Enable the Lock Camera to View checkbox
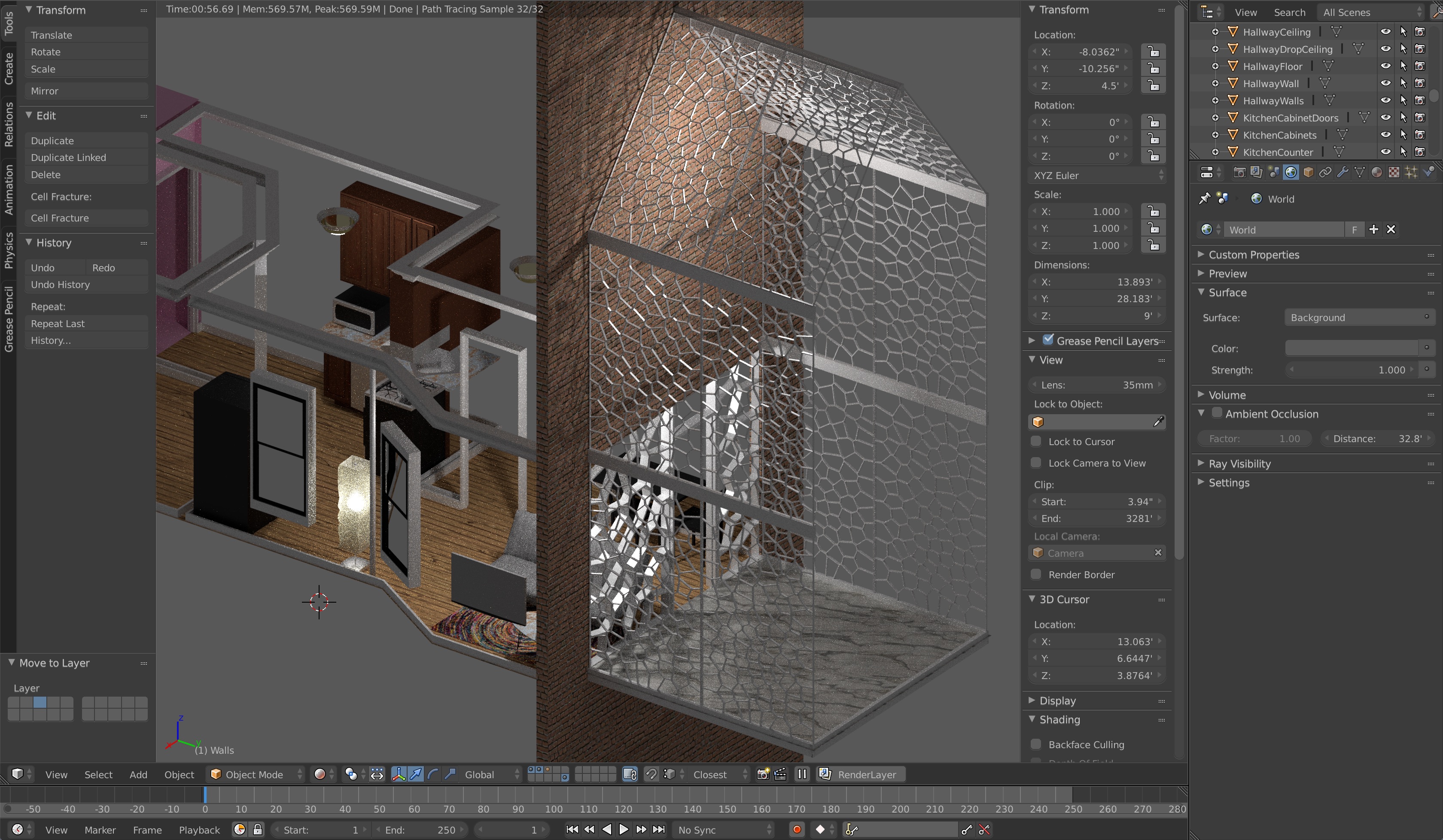Screen dimensions: 1443x840 click(1036, 463)
